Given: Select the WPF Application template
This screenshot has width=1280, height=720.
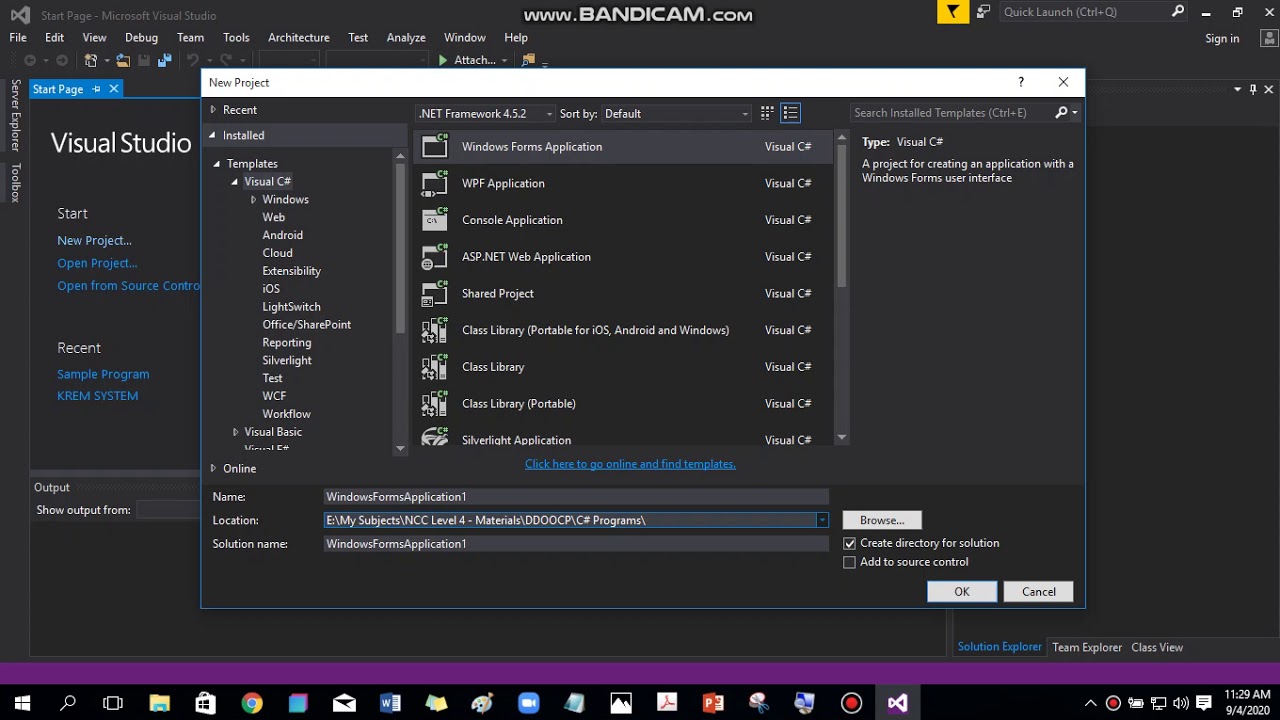Looking at the screenshot, I should click(x=624, y=183).
